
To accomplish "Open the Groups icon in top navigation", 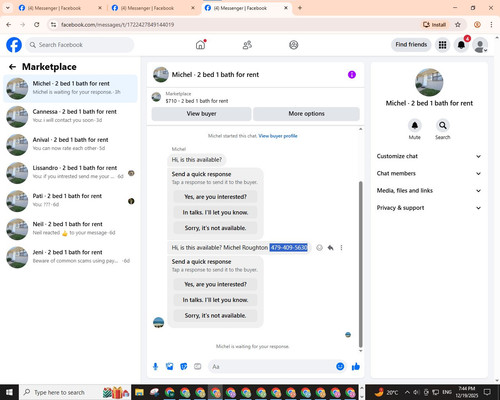I will (x=294, y=45).
